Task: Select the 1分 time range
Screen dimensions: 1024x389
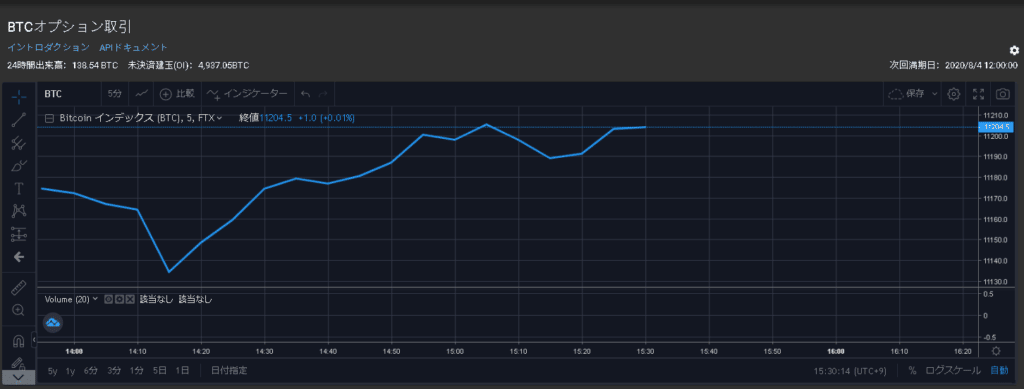Action: [136, 371]
